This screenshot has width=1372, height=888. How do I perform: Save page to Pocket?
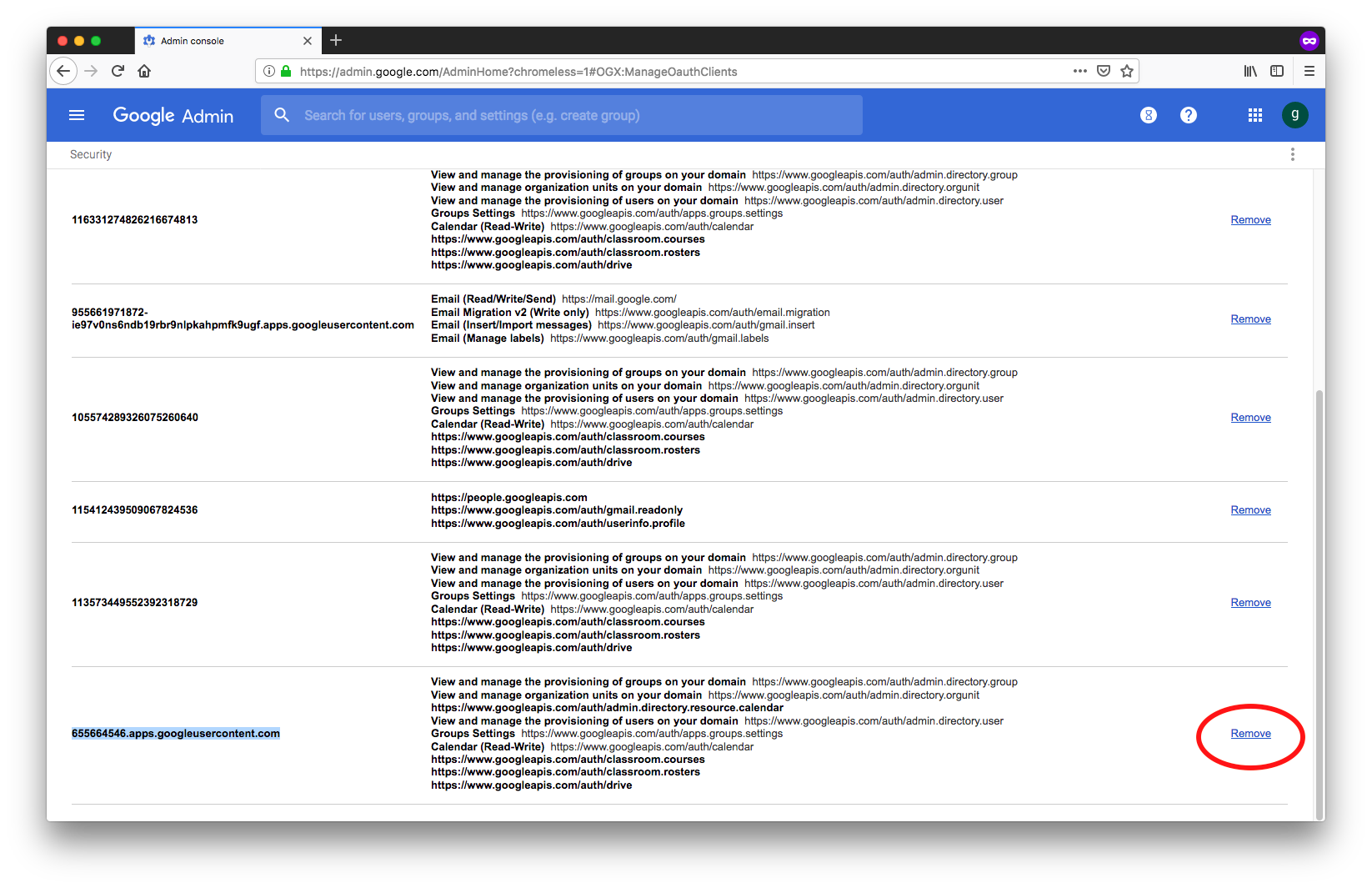point(1104,72)
